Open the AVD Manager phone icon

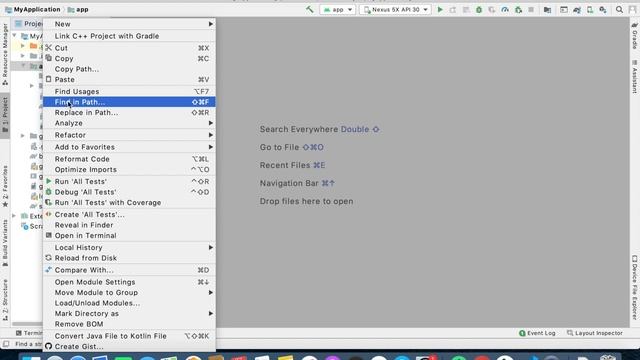(x=590, y=9)
